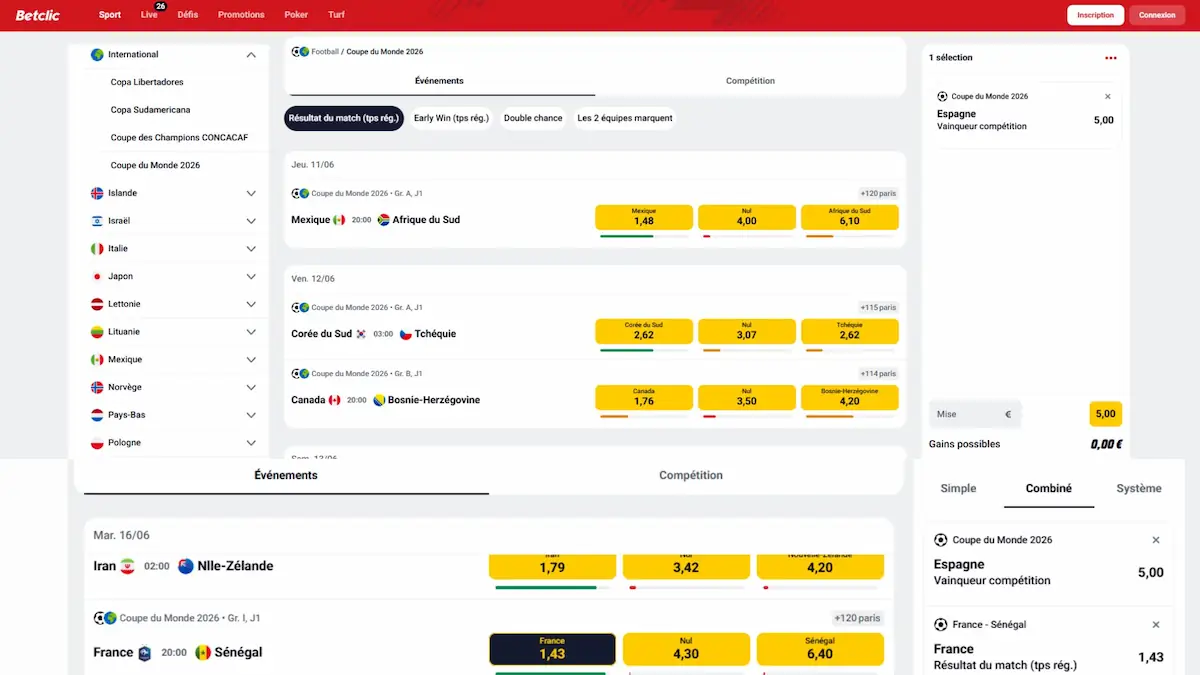
Task: Click the Pays-Bas flag icon
Action: 97,414
